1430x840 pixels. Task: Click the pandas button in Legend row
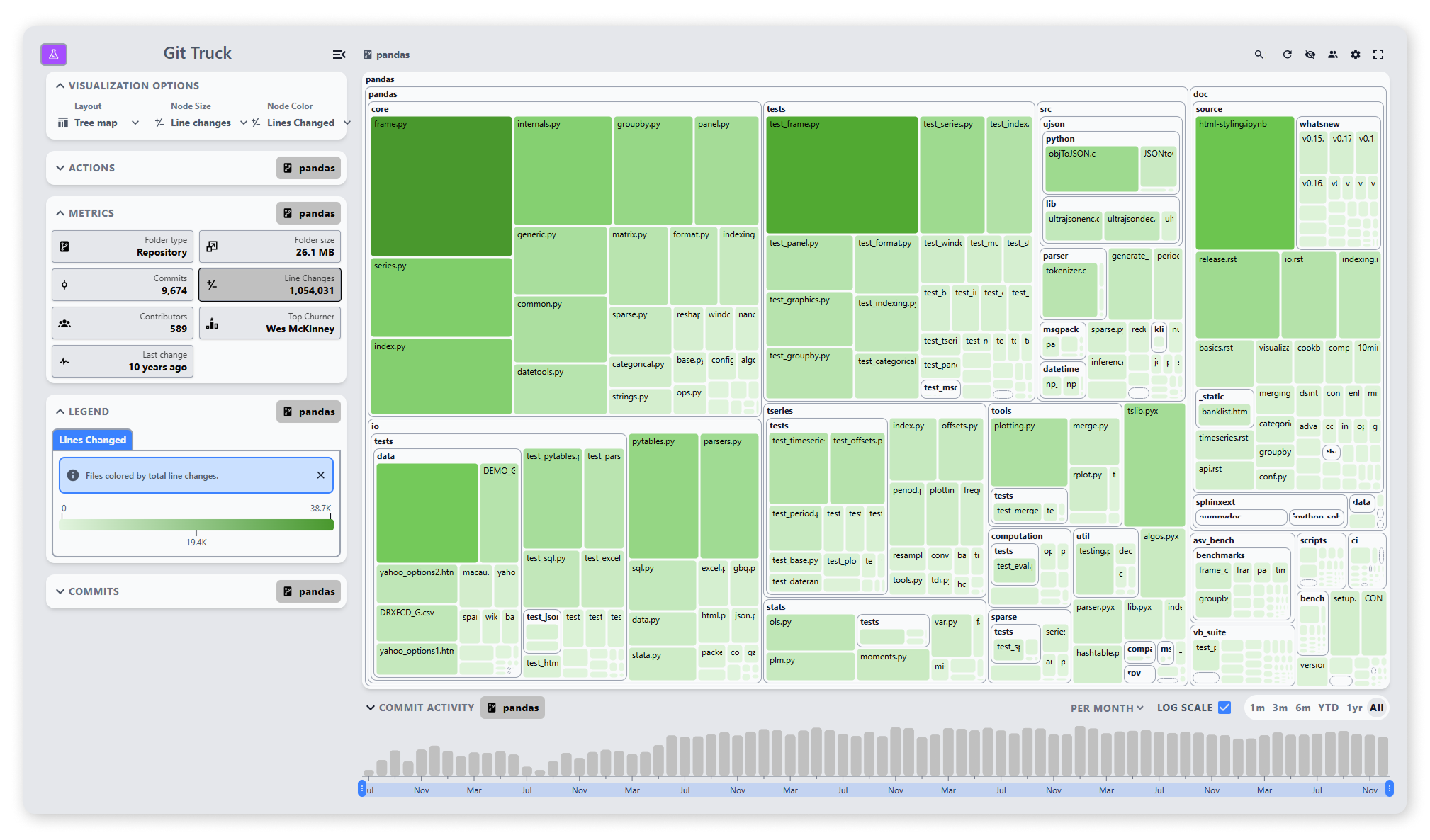click(x=309, y=412)
